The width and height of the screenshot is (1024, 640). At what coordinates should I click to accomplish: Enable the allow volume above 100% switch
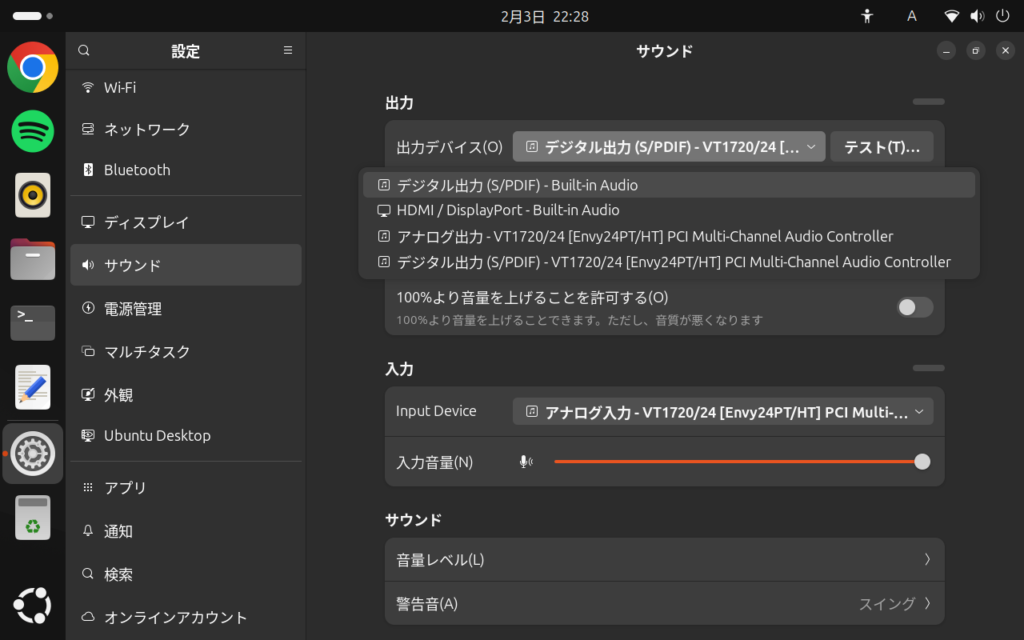click(x=914, y=307)
